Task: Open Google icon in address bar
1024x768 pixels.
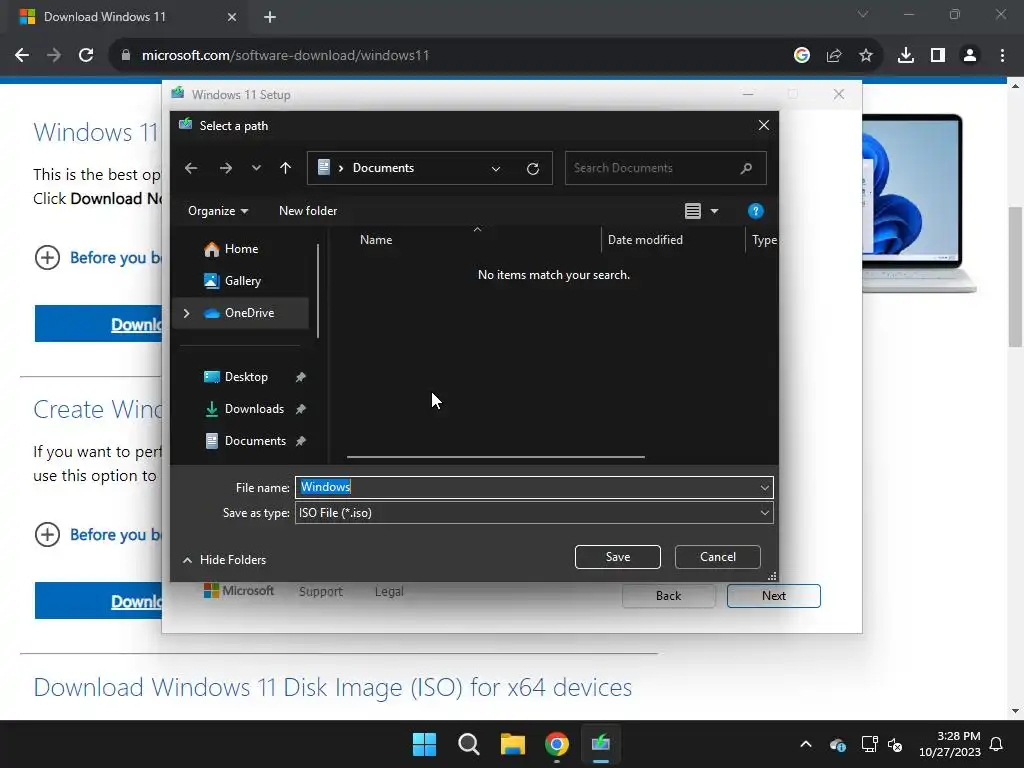Action: tap(802, 56)
